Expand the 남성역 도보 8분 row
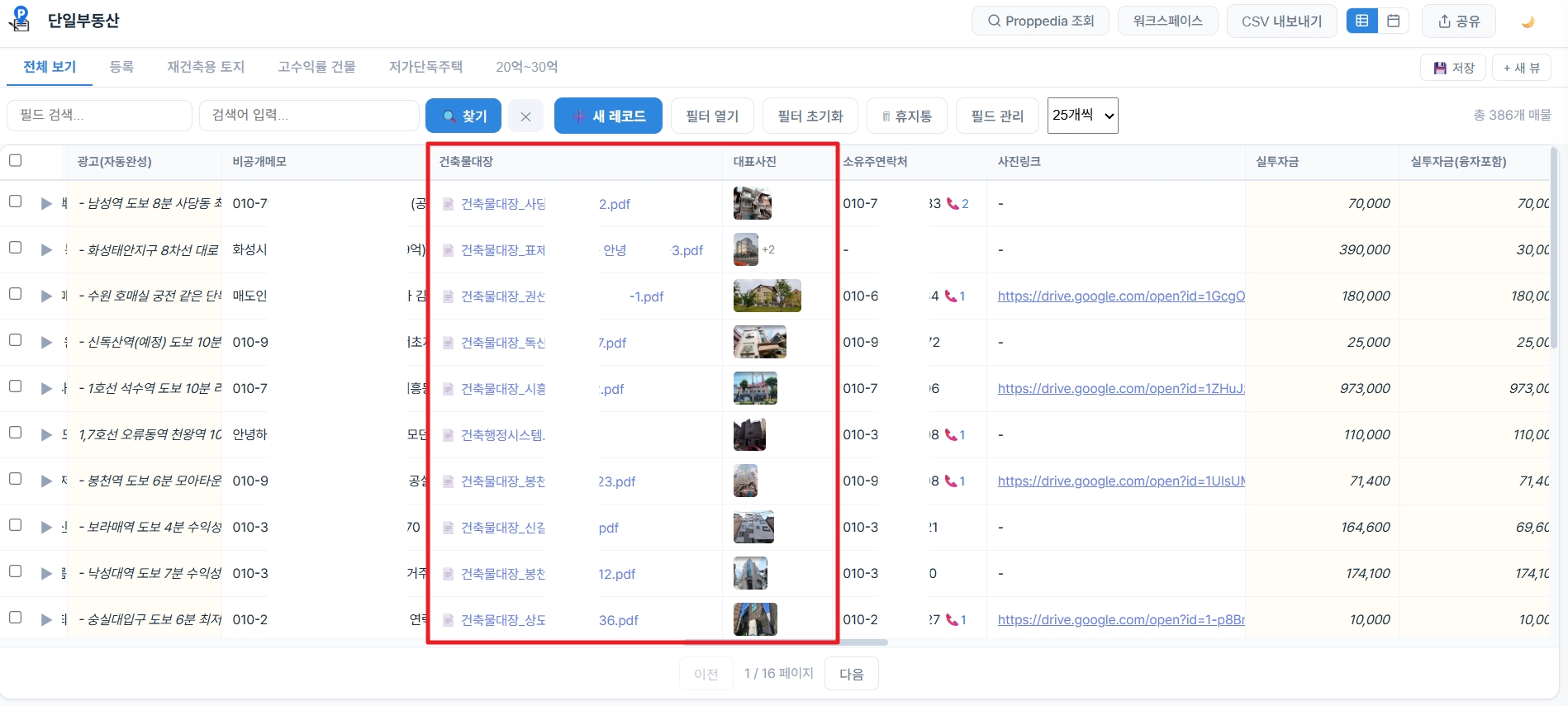The image size is (1568, 706). tap(46, 203)
